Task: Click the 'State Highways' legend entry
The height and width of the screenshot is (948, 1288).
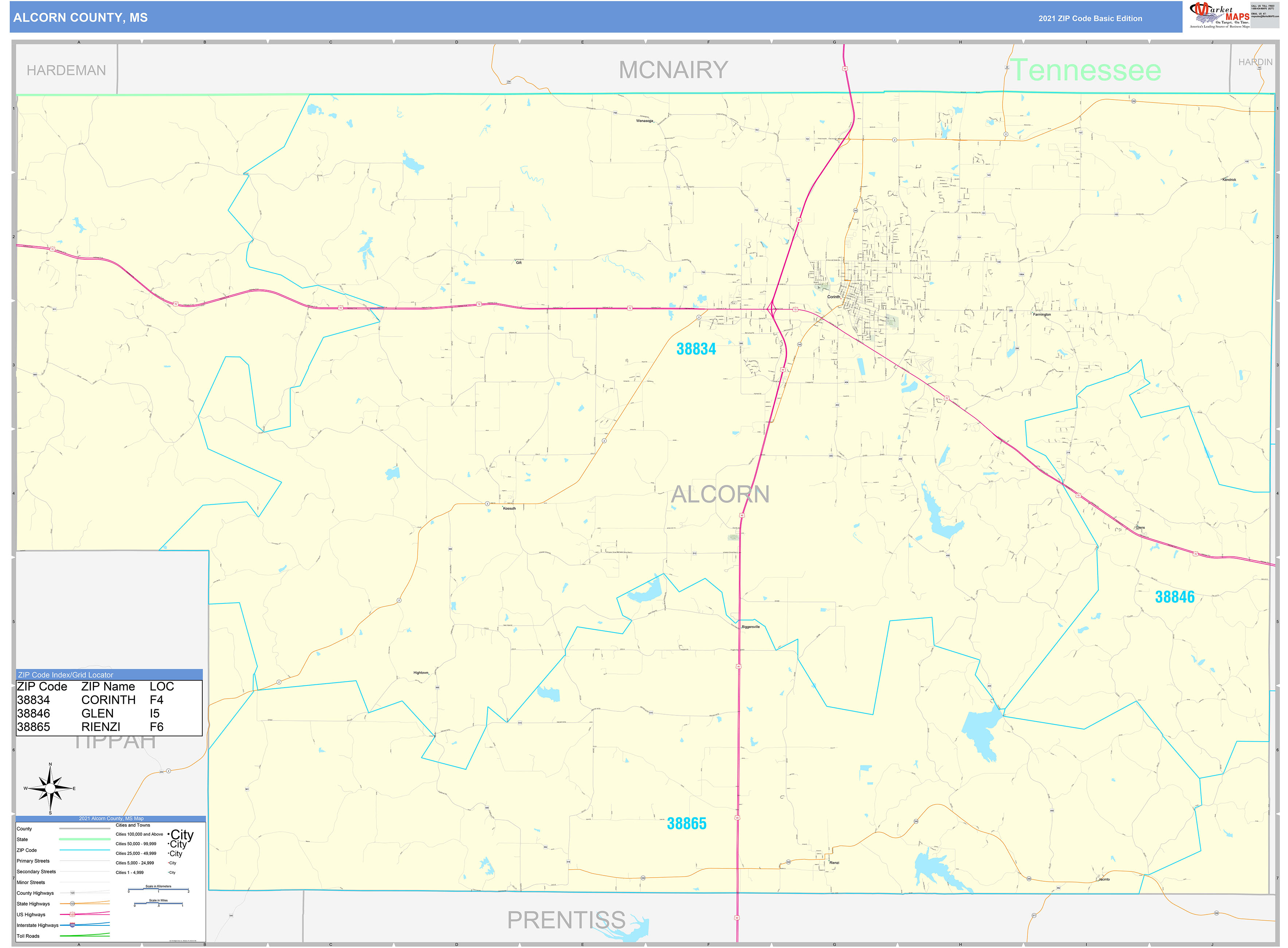Action: pyautogui.click(x=33, y=904)
